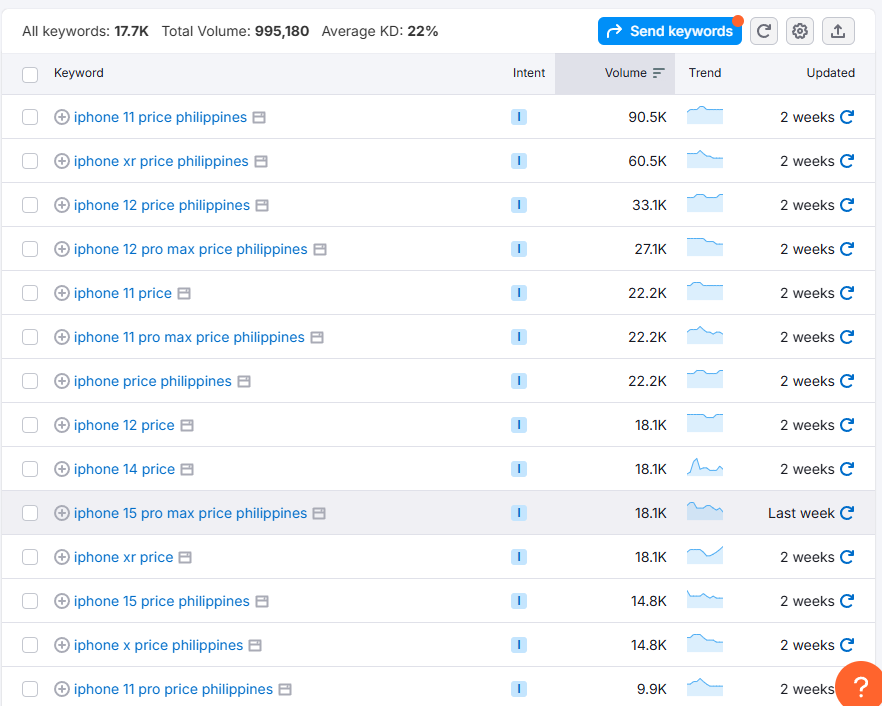Open SERP view icon for 'iphone 12 pro max price philippines'
The height and width of the screenshot is (706, 882).
coord(320,249)
